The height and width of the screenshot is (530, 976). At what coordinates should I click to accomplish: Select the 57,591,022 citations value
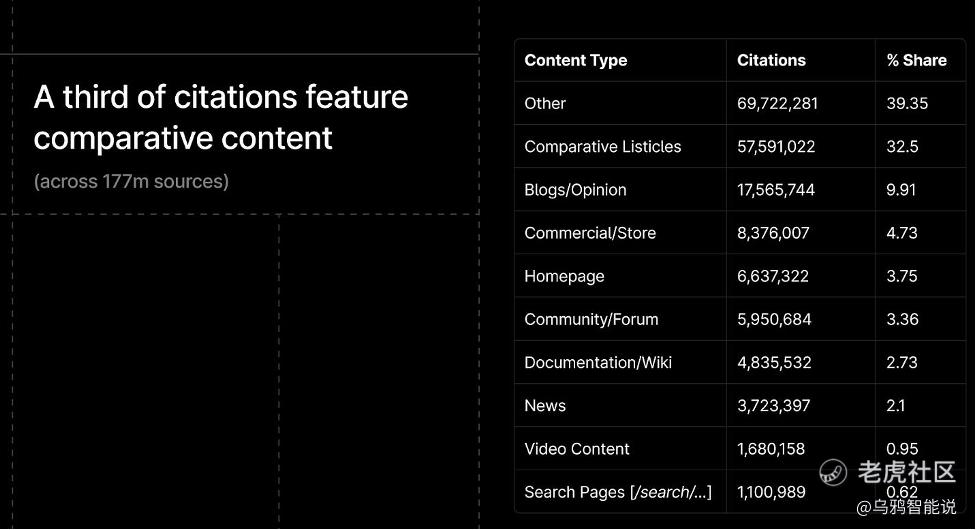click(776, 146)
